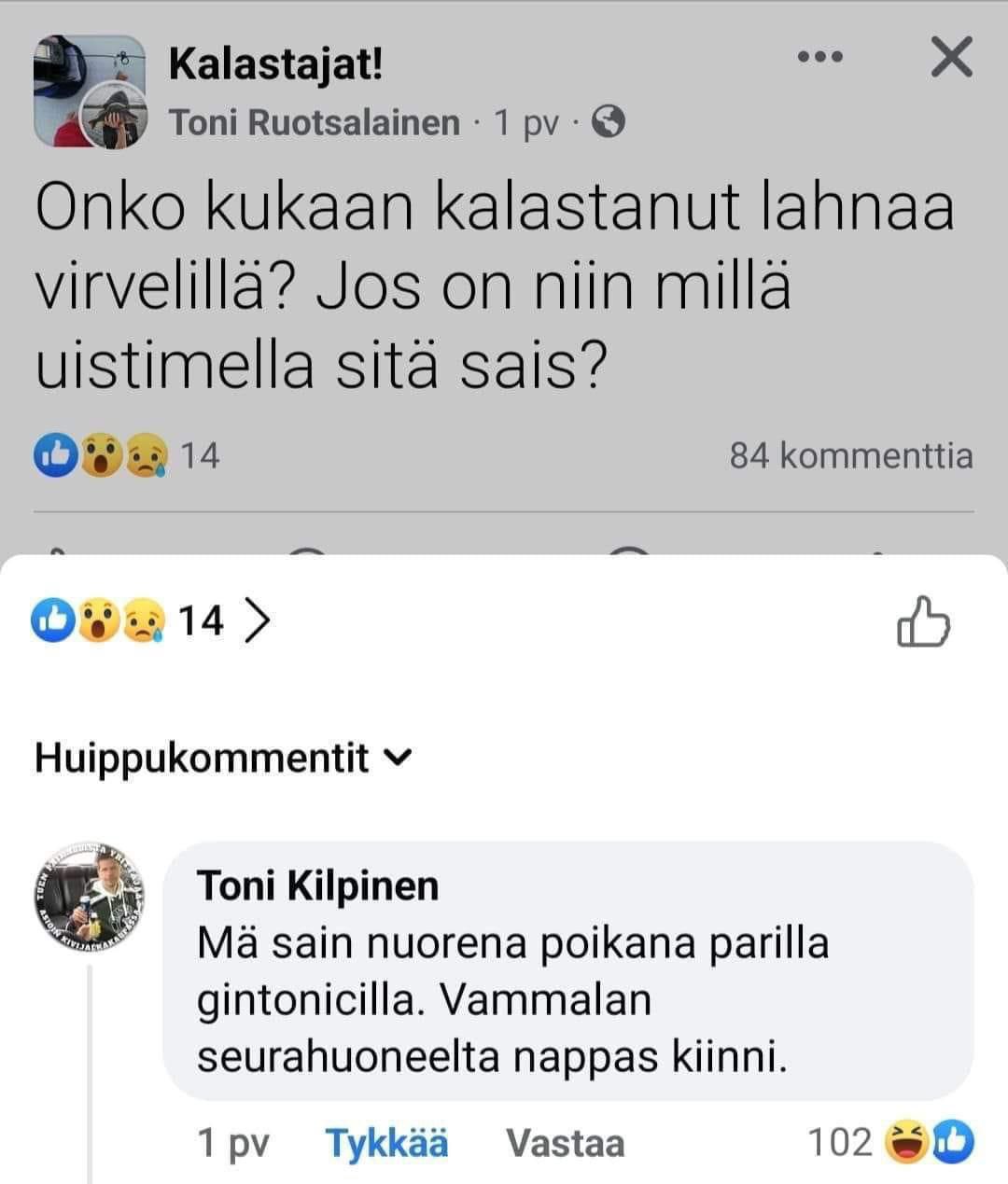Click reaction emojis under the post text
The image size is (1008, 1184).
point(103,455)
